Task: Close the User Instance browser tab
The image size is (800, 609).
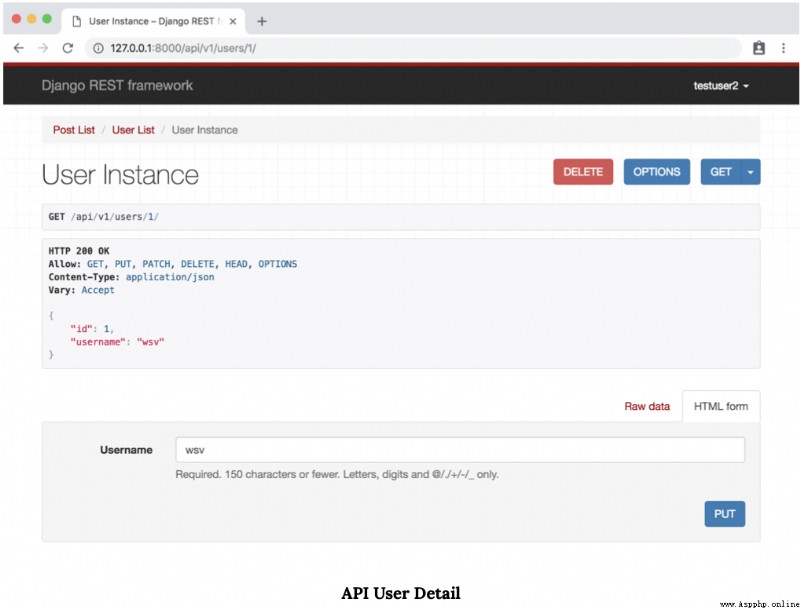Action: pos(233,21)
